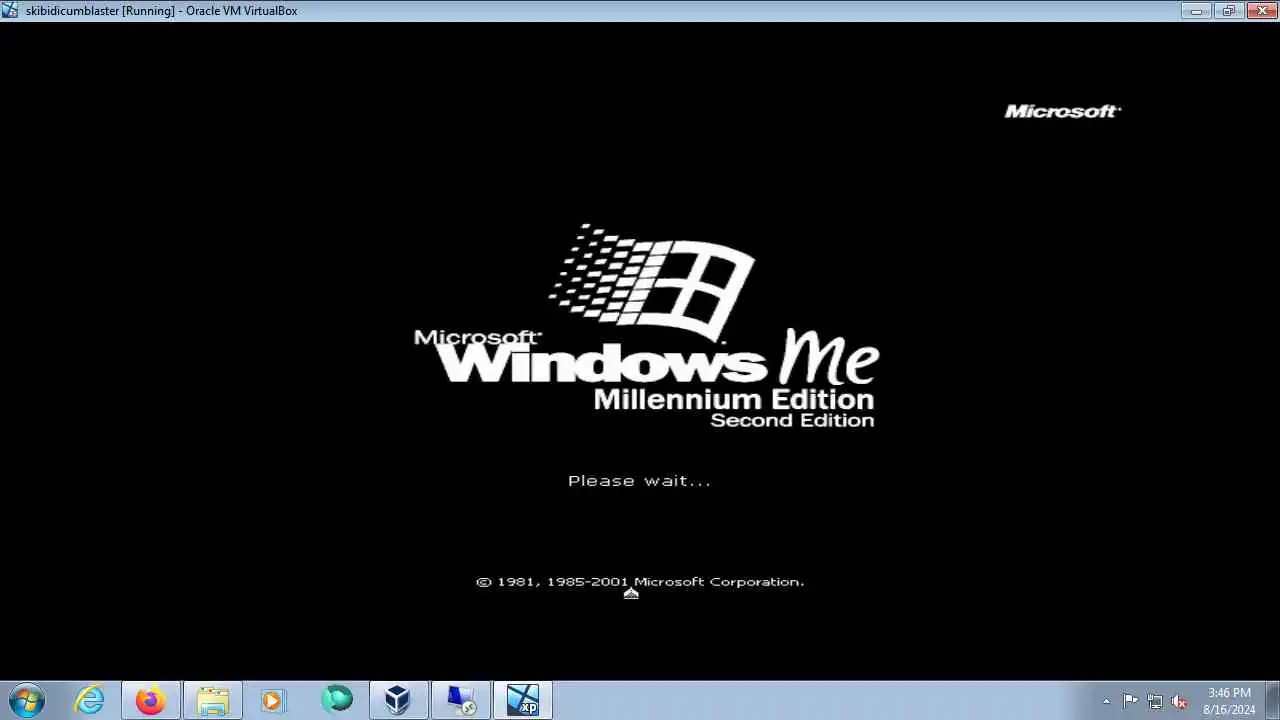Open Firefox from the taskbar

point(151,700)
